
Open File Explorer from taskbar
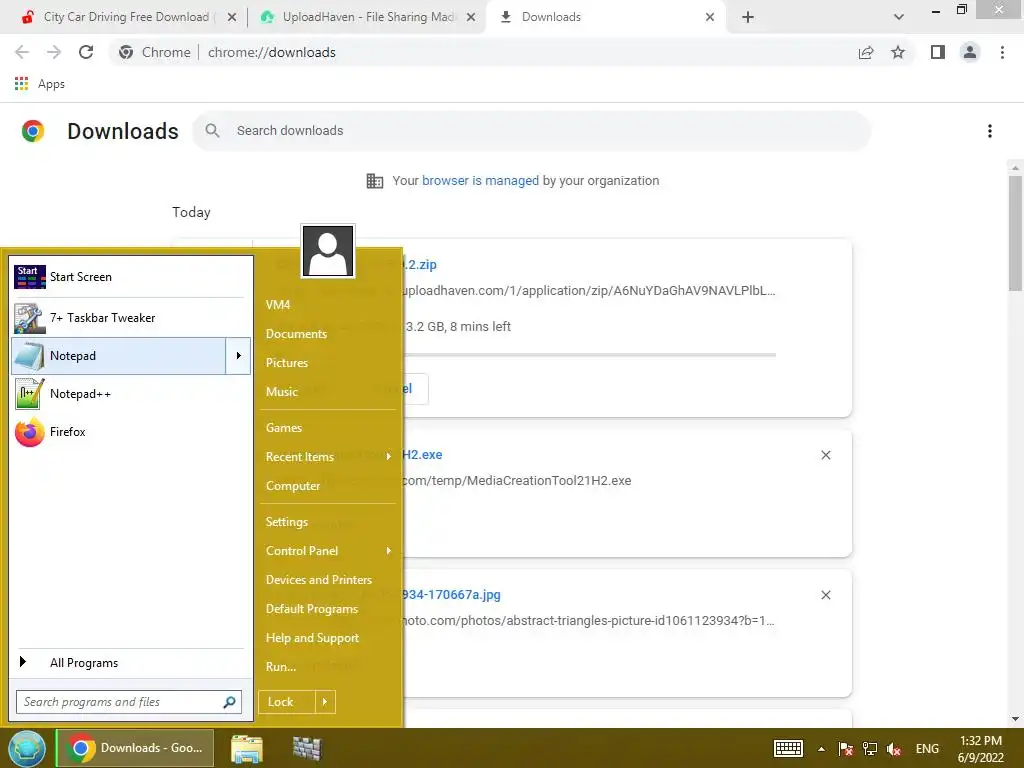click(247, 748)
